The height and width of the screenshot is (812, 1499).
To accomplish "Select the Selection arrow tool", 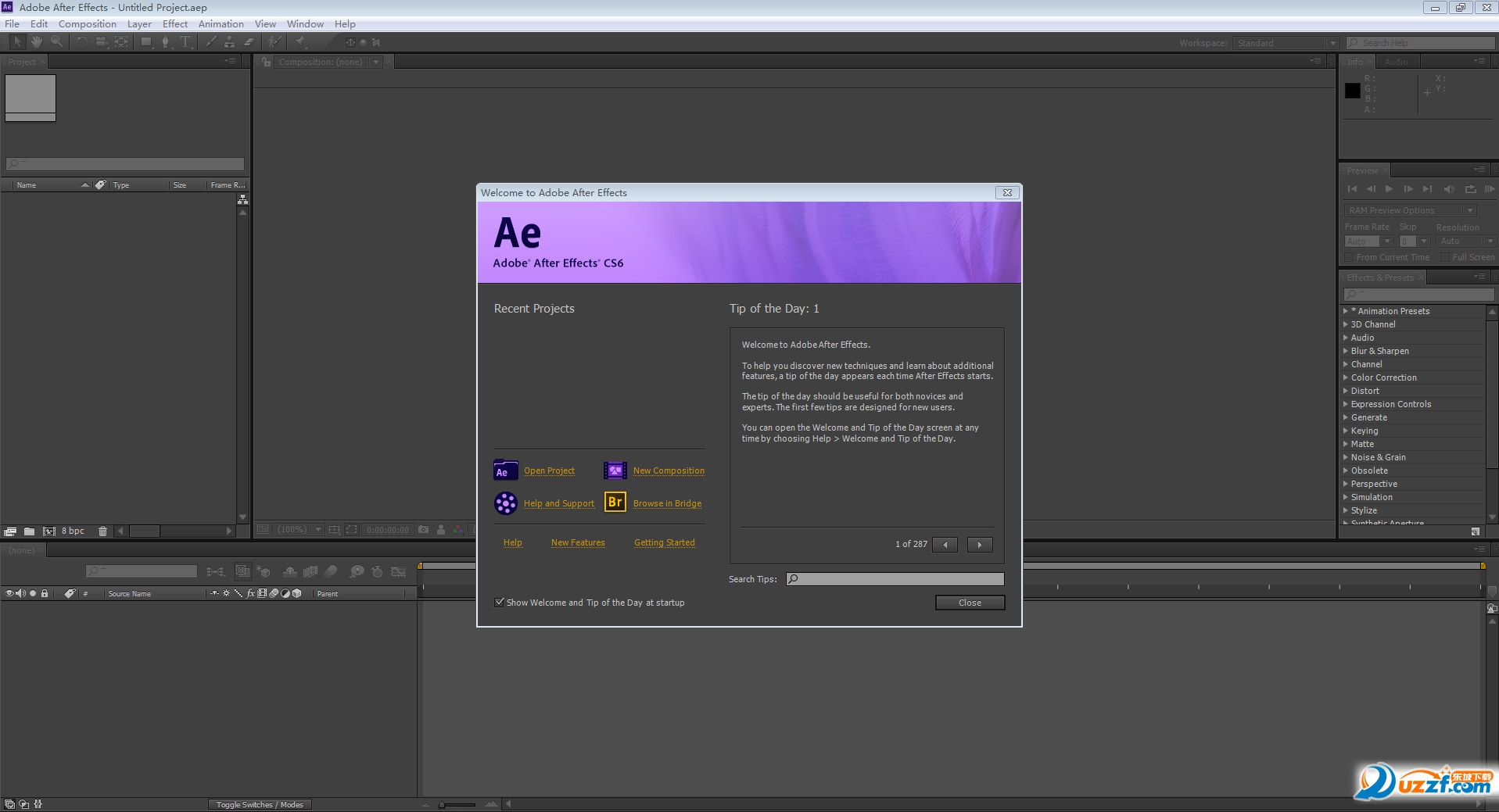I will (17, 41).
